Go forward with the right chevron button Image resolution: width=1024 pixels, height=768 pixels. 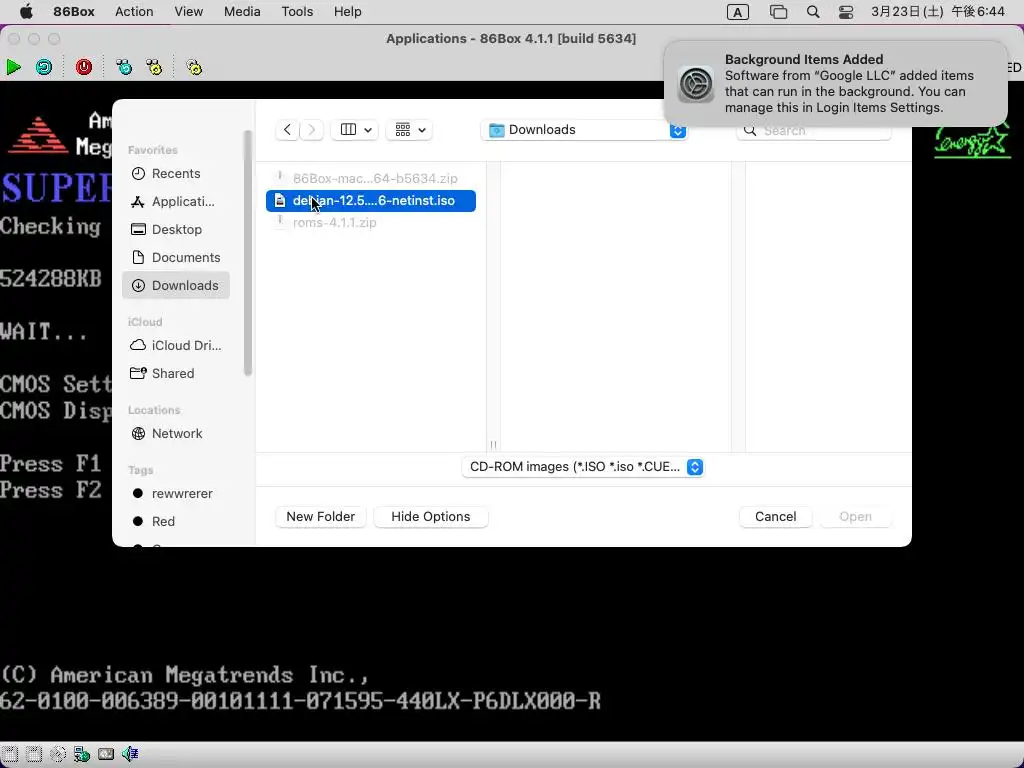312,129
